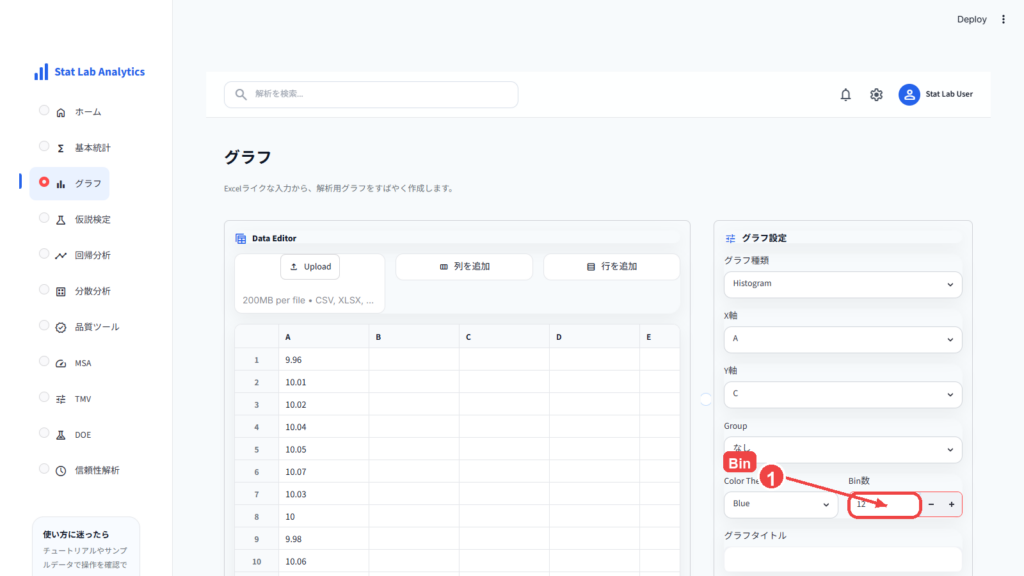Viewport: 1024px width, 576px height.
Task: Select the ホーム radio button
Action: coord(44,110)
